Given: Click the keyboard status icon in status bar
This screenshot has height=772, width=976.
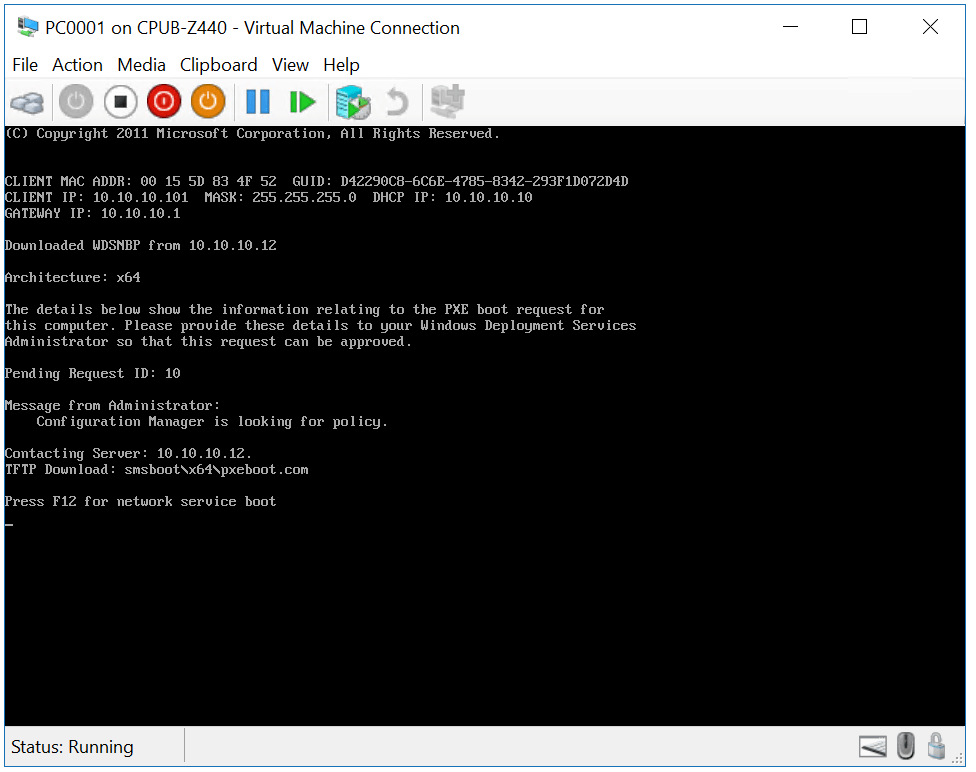Looking at the screenshot, I should tap(872, 746).
